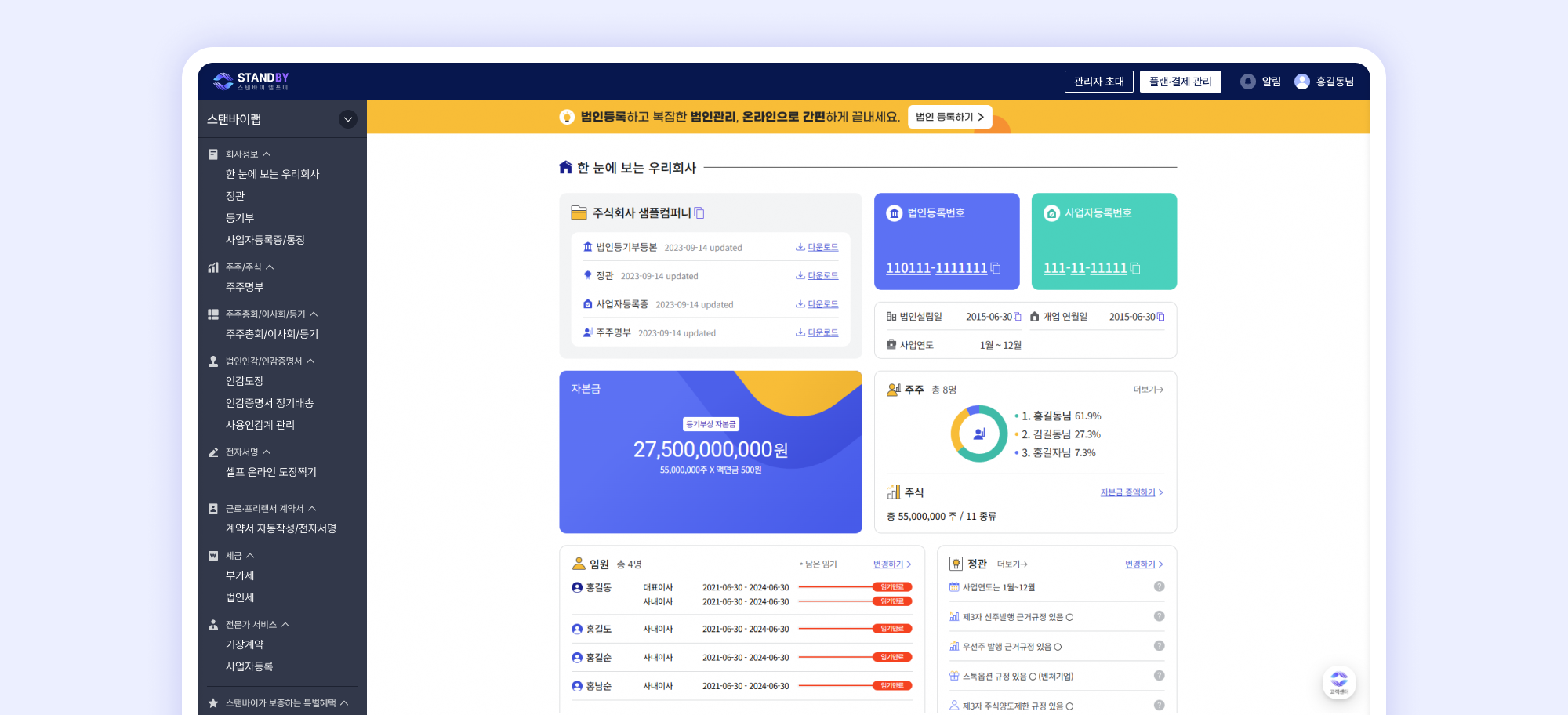Open the 홍길동님 profile avatar in the header
The image size is (1568, 715).
point(1302,82)
